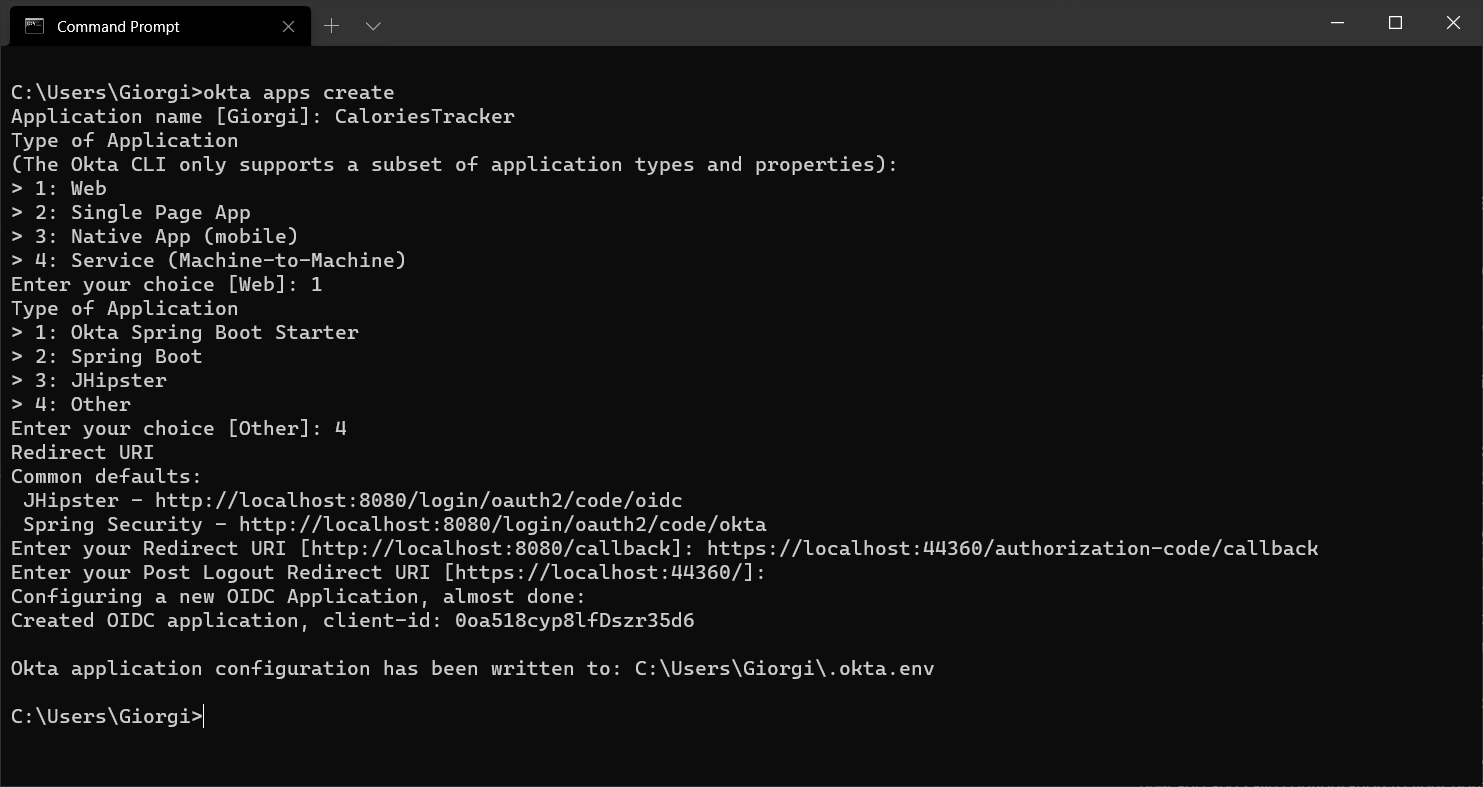1483x787 pixels.
Task: Click the Command Prompt tab icon
Action: [35, 27]
